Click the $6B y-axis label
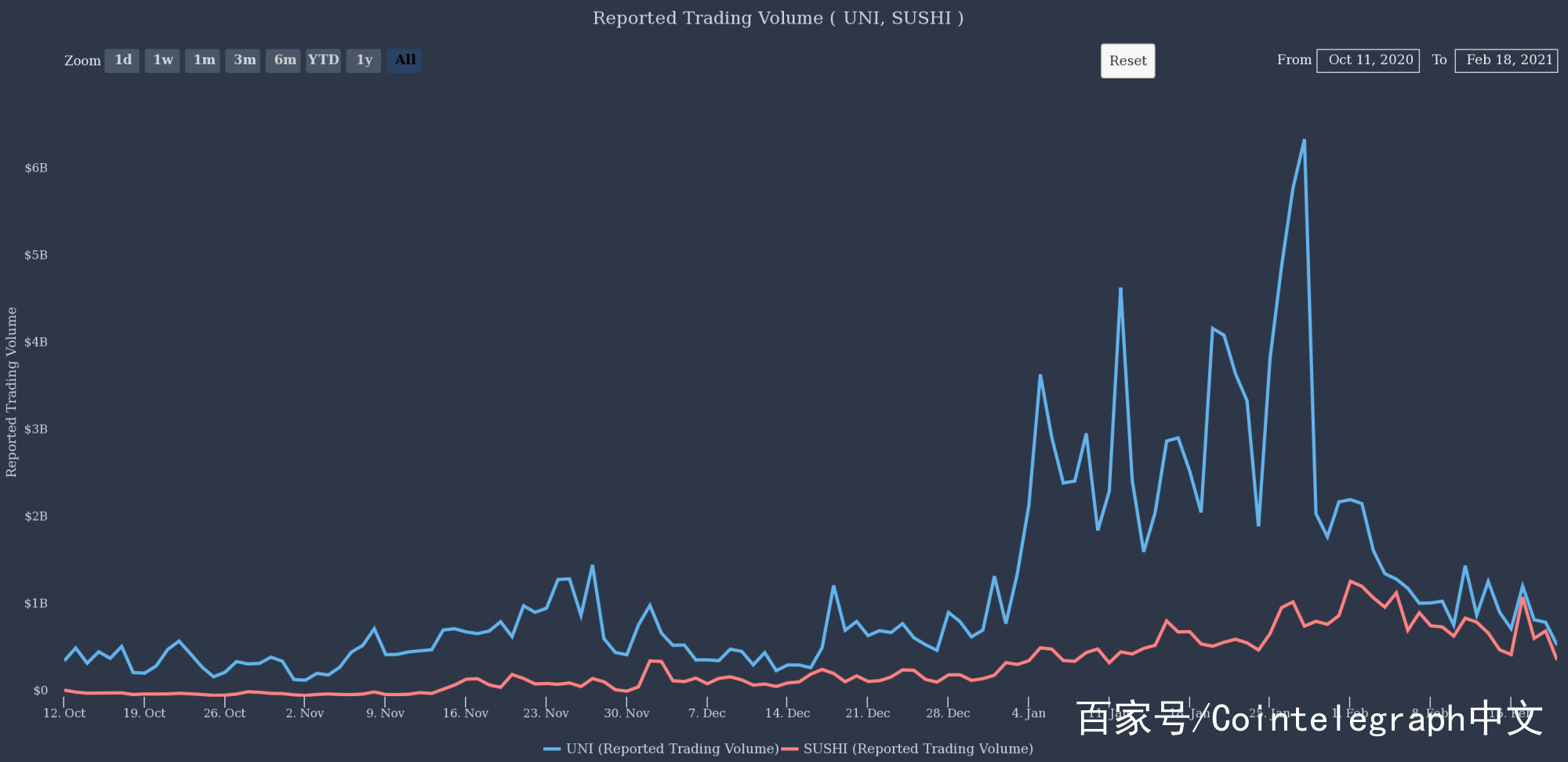This screenshot has width=1568, height=762. pyautogui.click(x=34, y=167)
